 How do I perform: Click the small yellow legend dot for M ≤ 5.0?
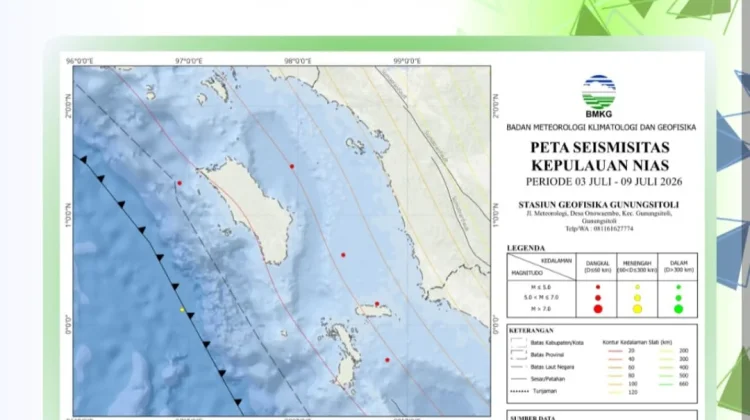(637, 287)
